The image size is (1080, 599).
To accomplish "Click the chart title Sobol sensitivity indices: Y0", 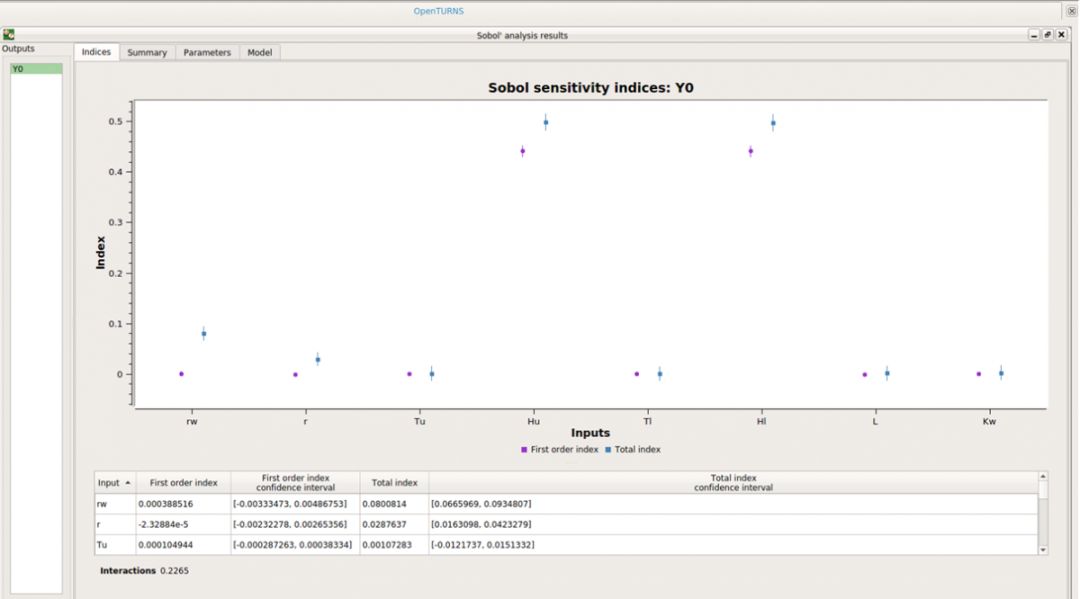I will coord(591,87).
